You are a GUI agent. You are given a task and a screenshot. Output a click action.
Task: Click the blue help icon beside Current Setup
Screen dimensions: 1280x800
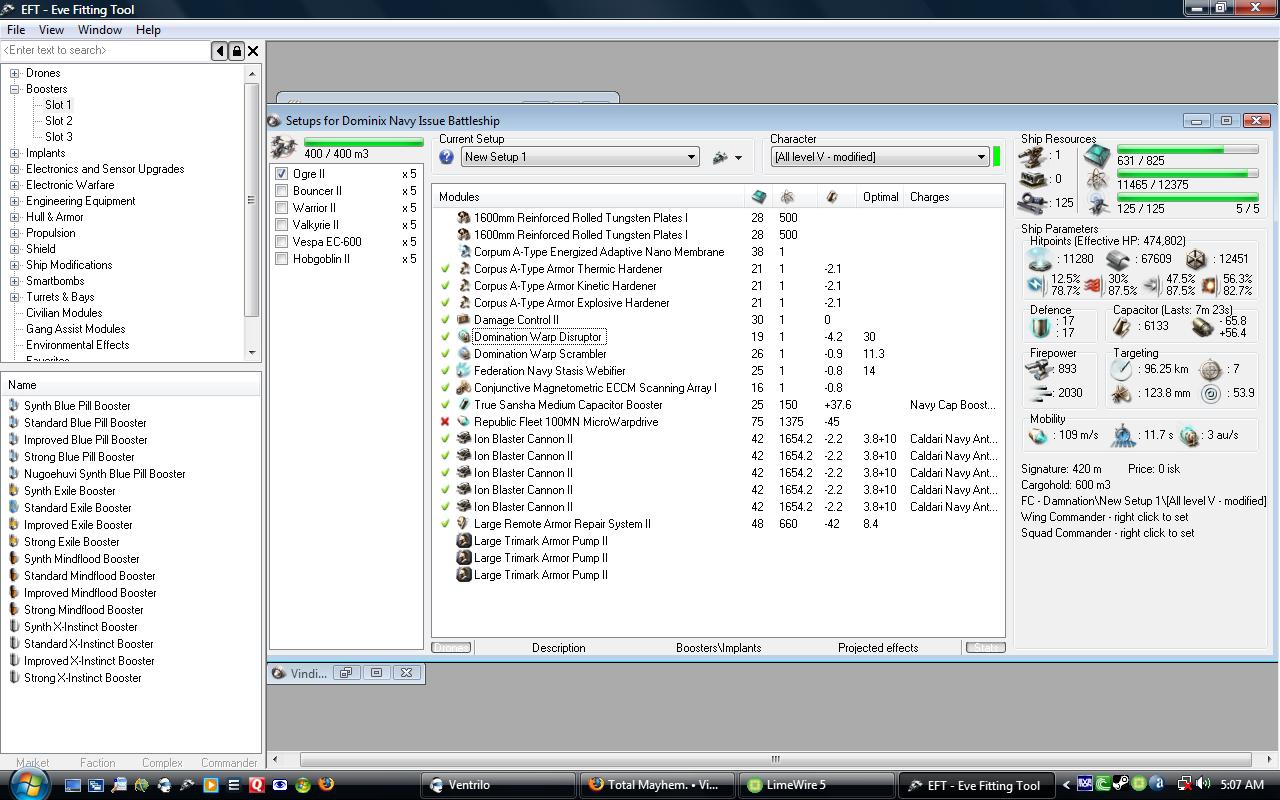[x=446, y=157]
